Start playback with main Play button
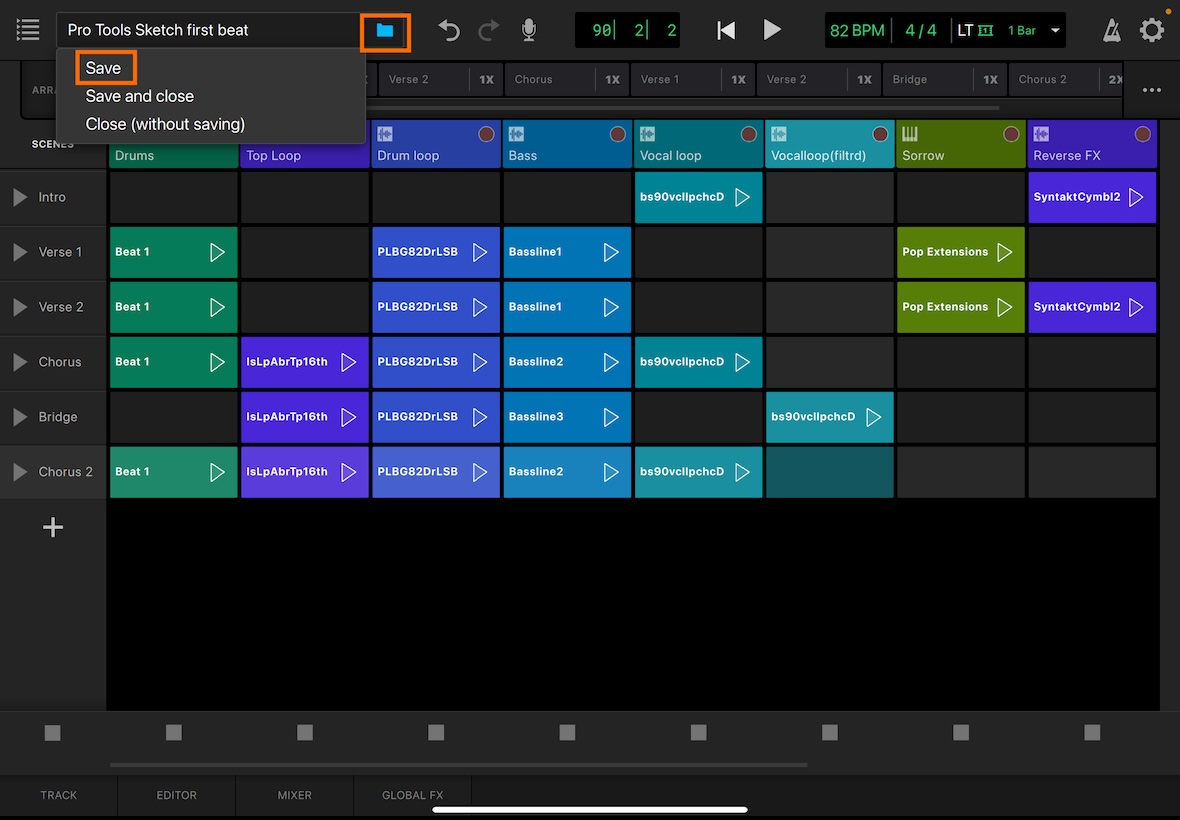The image size is (1180, 820). 772,30
